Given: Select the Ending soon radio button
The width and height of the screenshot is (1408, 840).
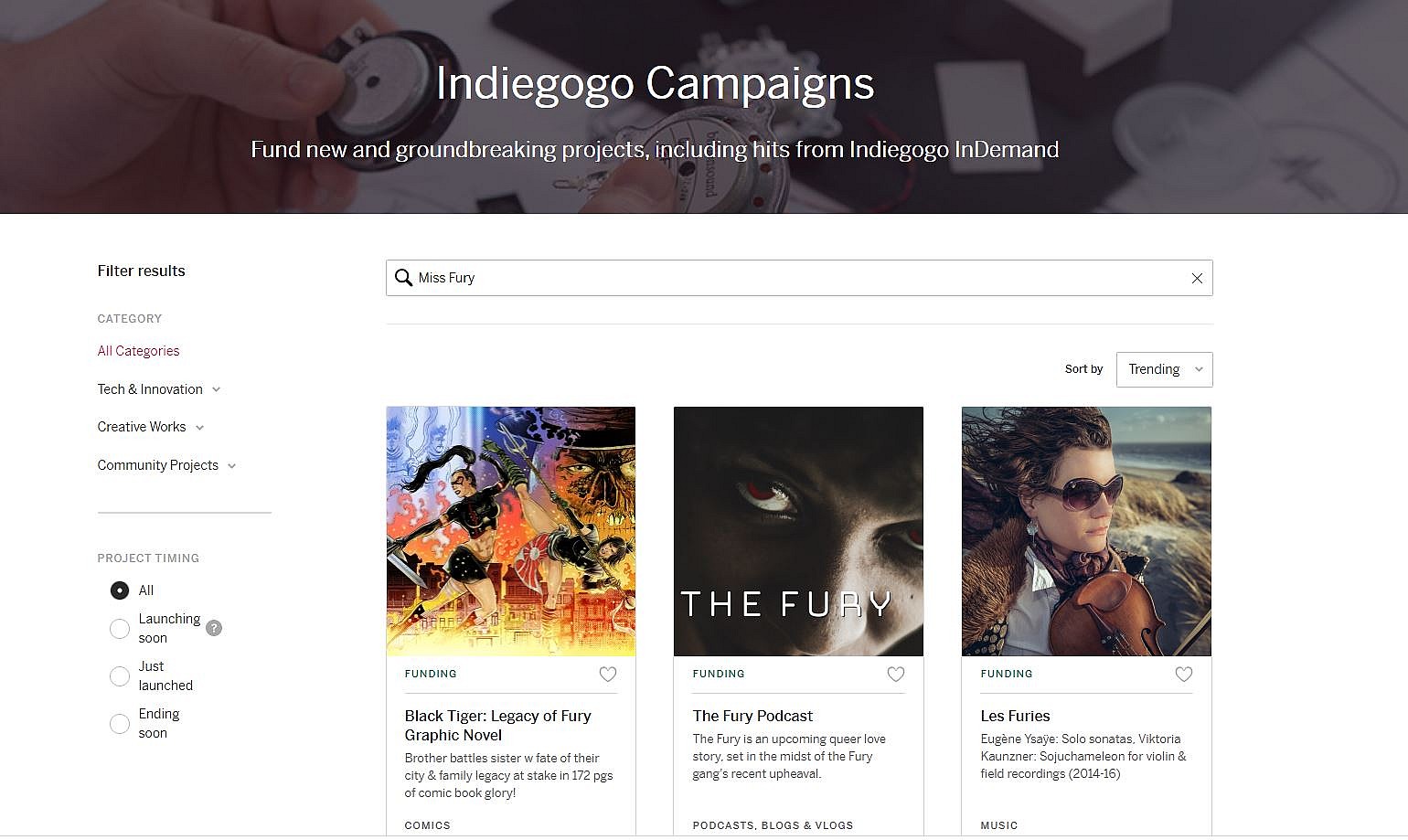Looking at the screenshot, I should click(x=120, y=724).
